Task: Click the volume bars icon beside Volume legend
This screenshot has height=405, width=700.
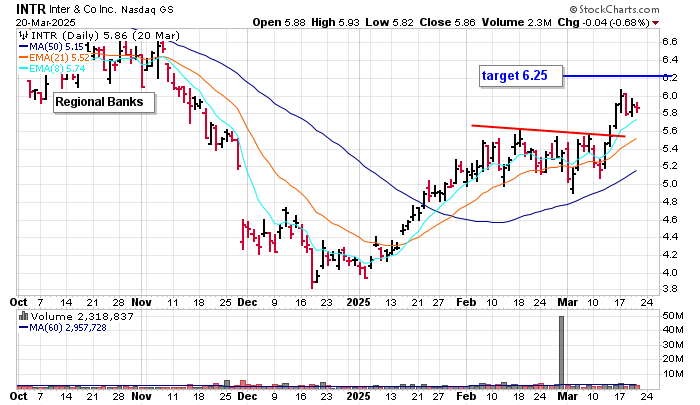Action: pos(24,317)
